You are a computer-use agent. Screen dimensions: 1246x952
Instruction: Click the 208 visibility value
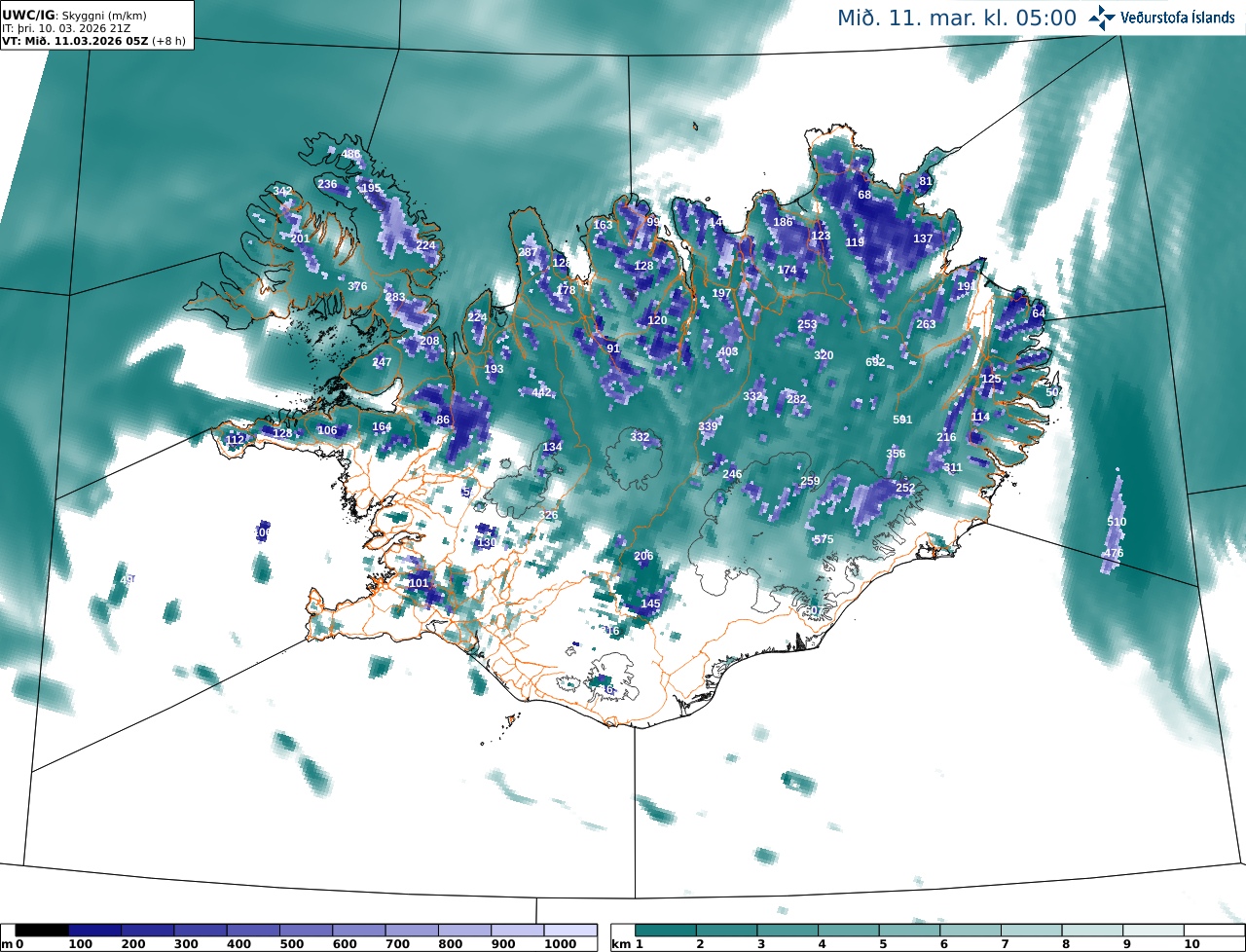[x=429, y=341]
